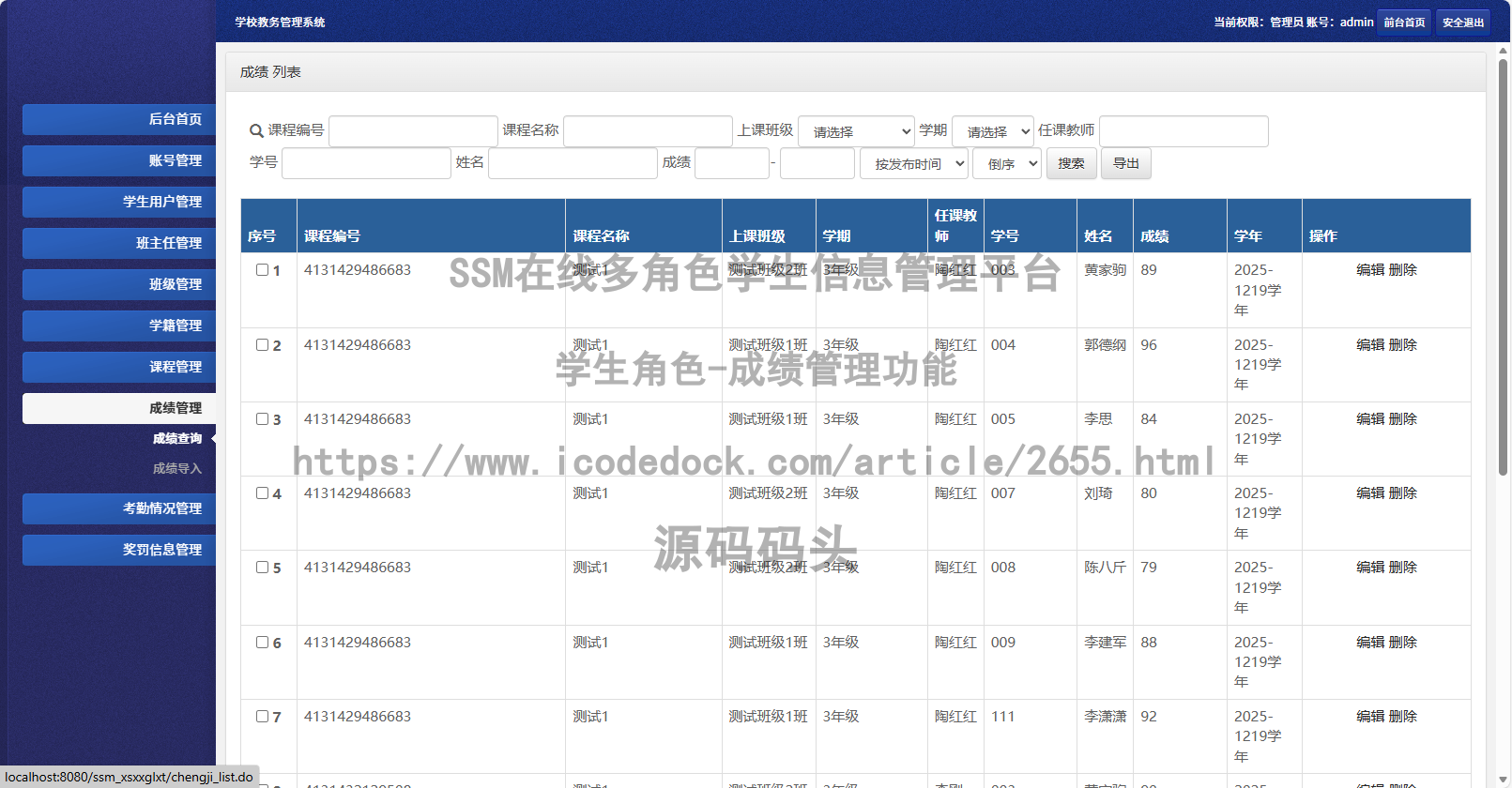Select the row 6 checkbox
This screenshot has width=1512, height=788.
pyautogui.click(x=263, y=643)
